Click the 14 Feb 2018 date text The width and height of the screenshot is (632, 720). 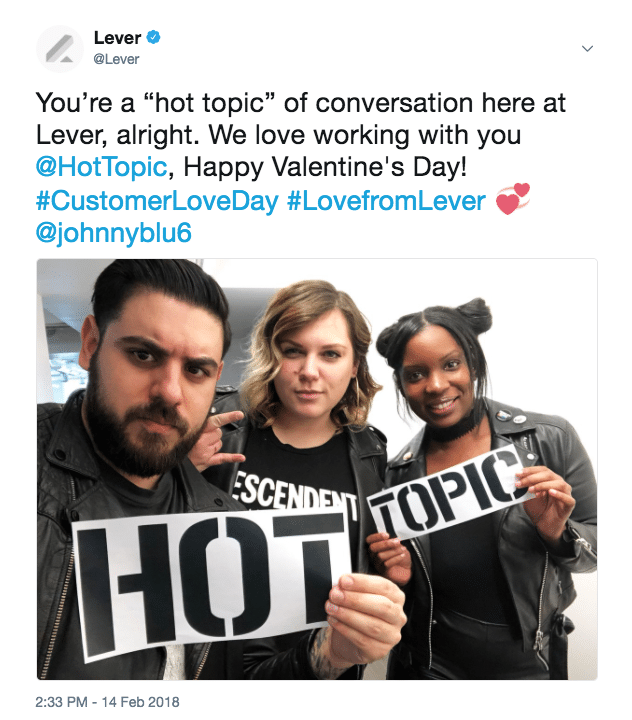pyautogui.click(x=141, y=702)
